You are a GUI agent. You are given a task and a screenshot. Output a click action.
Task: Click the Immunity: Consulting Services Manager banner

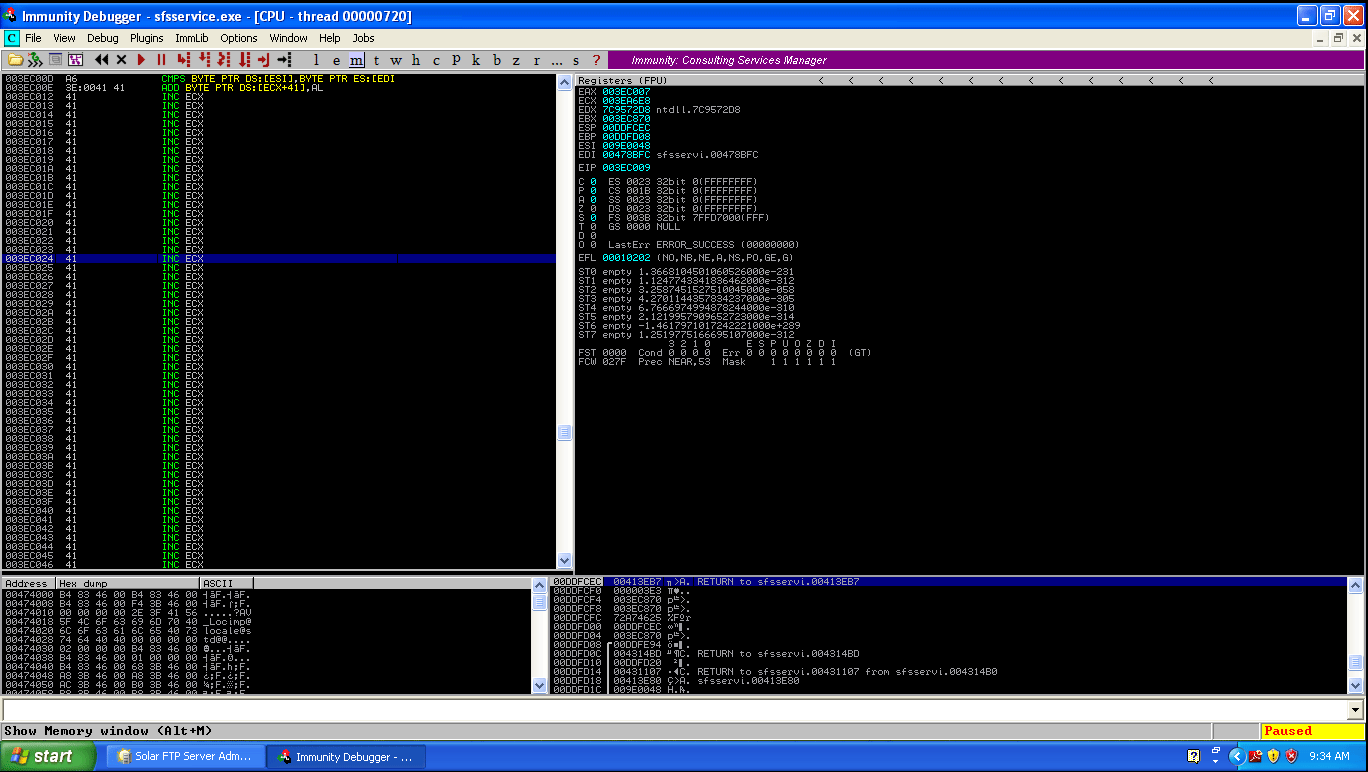coord(985,60)
